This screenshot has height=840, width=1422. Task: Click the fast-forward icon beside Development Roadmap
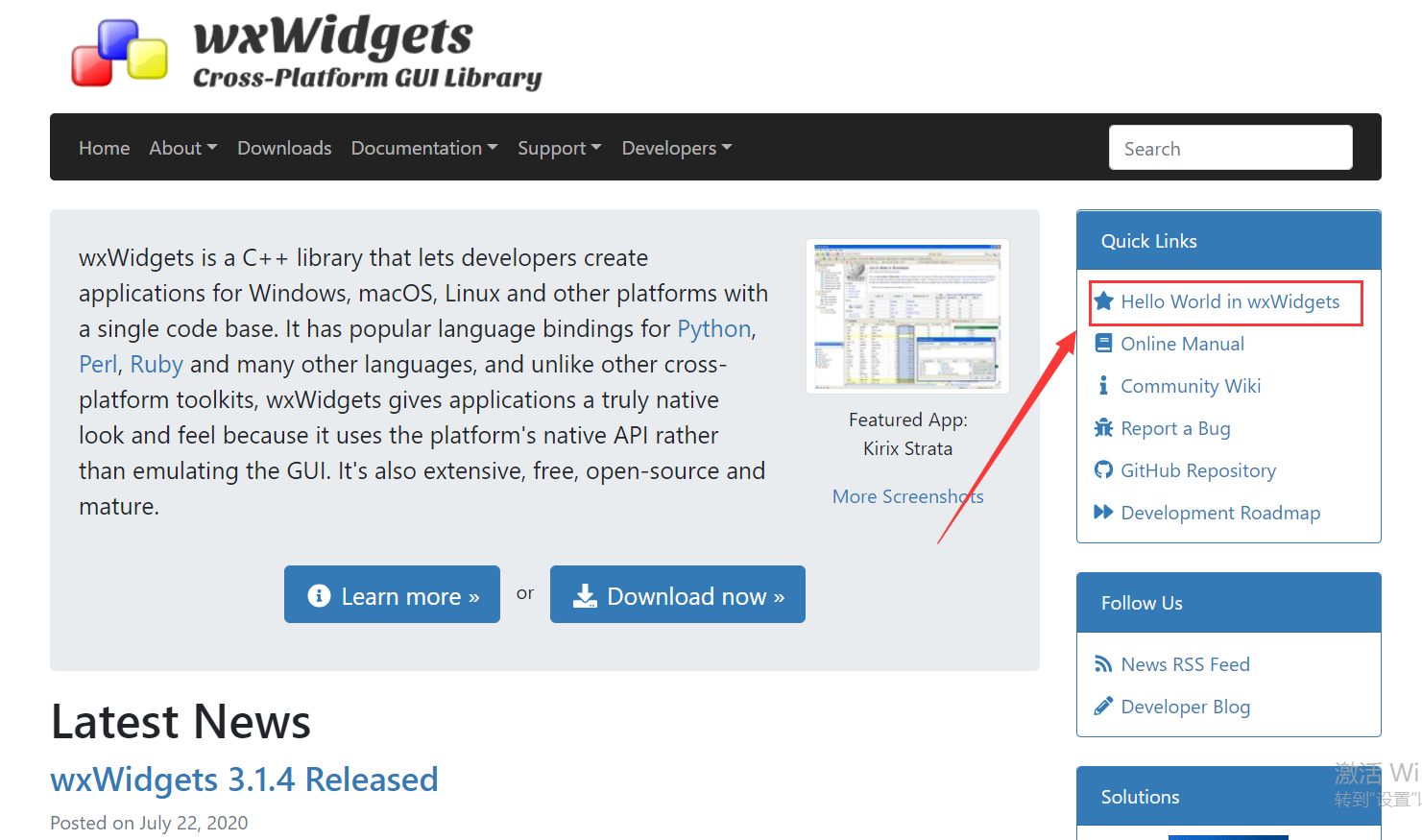click(x=1104, y=513)
